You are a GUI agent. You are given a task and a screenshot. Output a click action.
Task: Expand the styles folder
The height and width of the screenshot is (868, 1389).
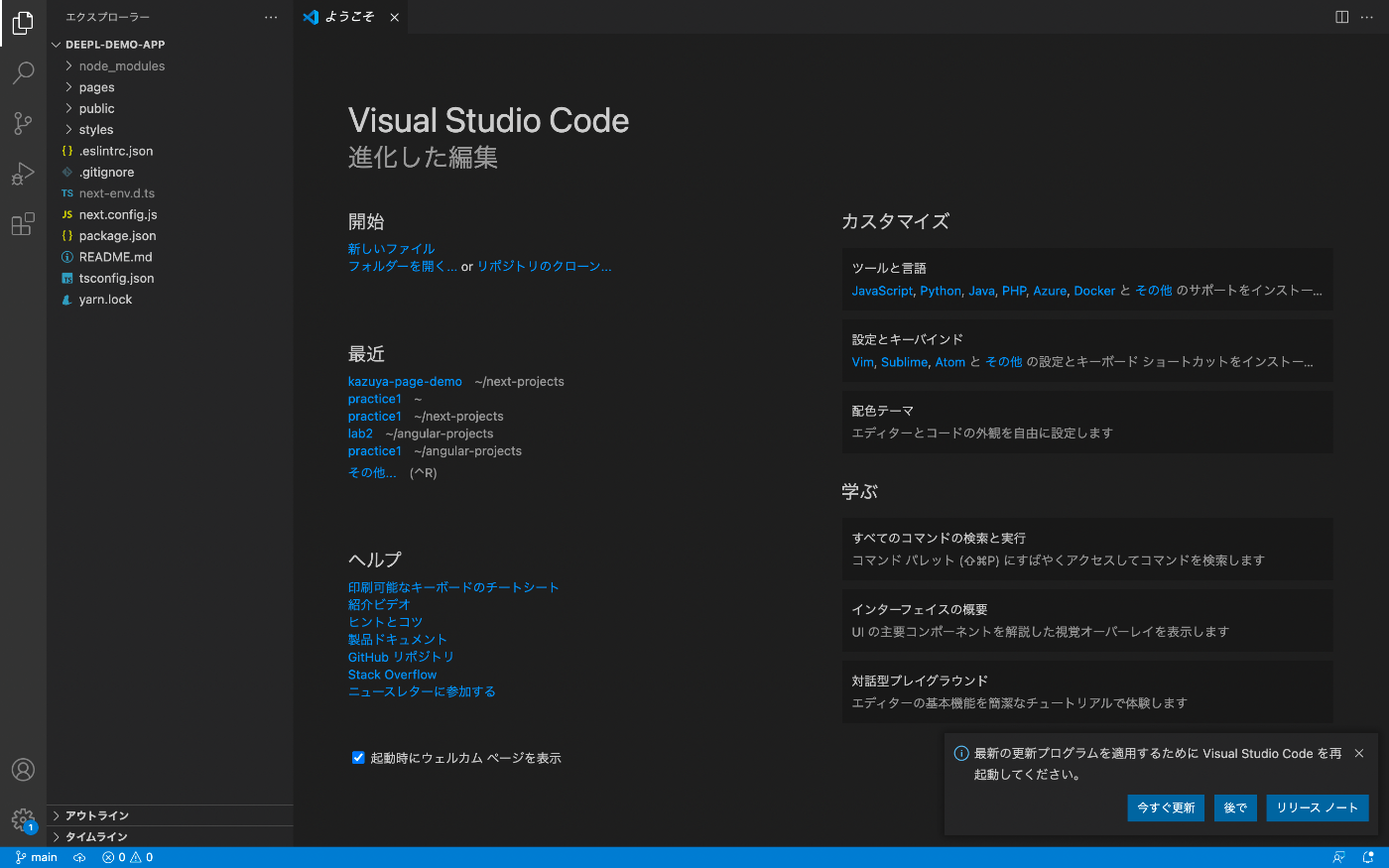170,130
